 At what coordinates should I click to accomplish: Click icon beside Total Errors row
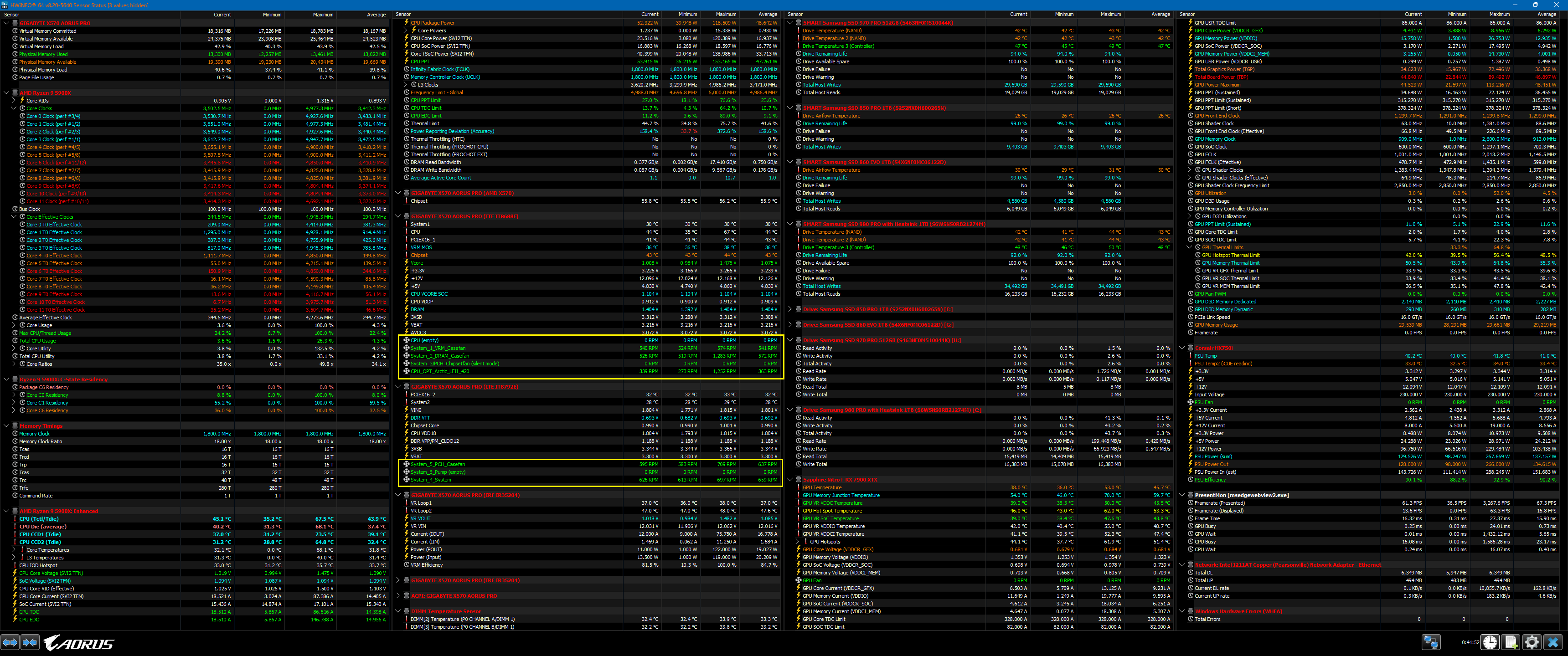1190,620
